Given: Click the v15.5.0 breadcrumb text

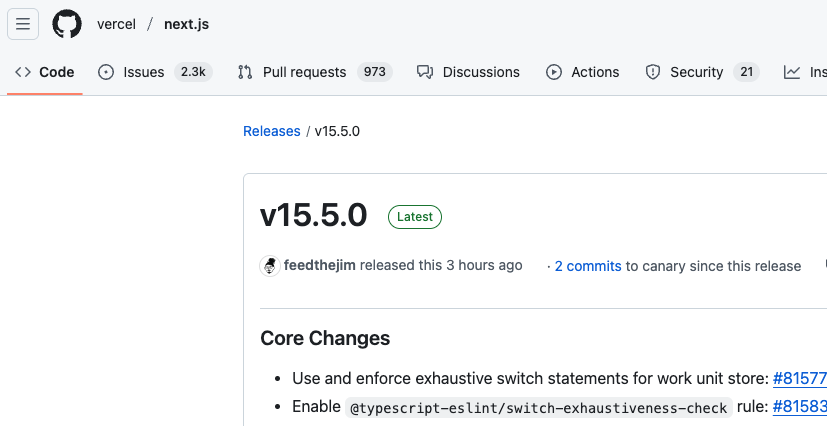Looking at the screenshot, I should click(x=337, y=131).
